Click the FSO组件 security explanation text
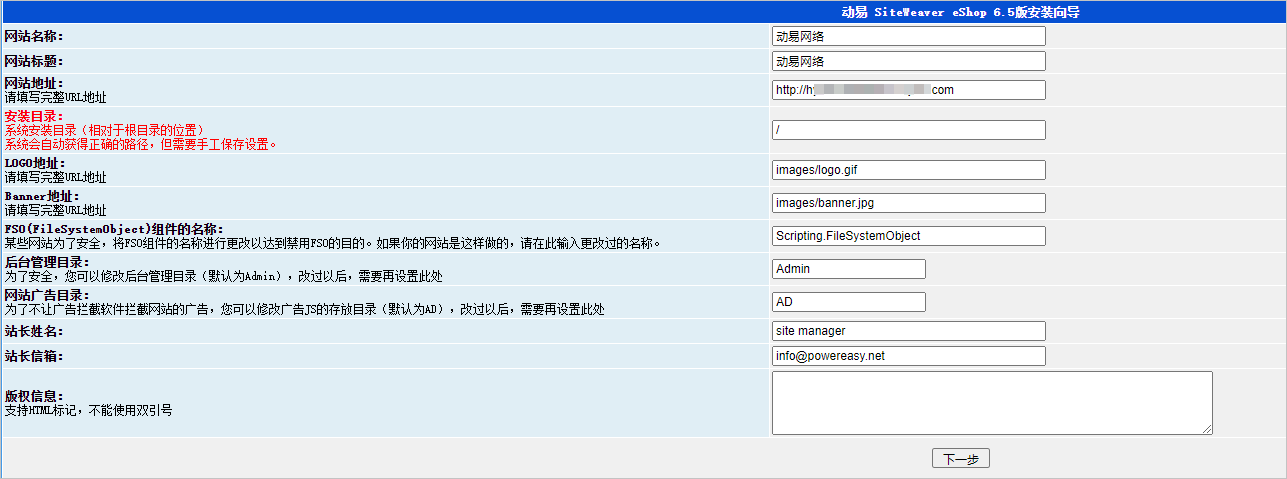The image size is (1287, 479). pyautogui.click(x=333, y=243)
